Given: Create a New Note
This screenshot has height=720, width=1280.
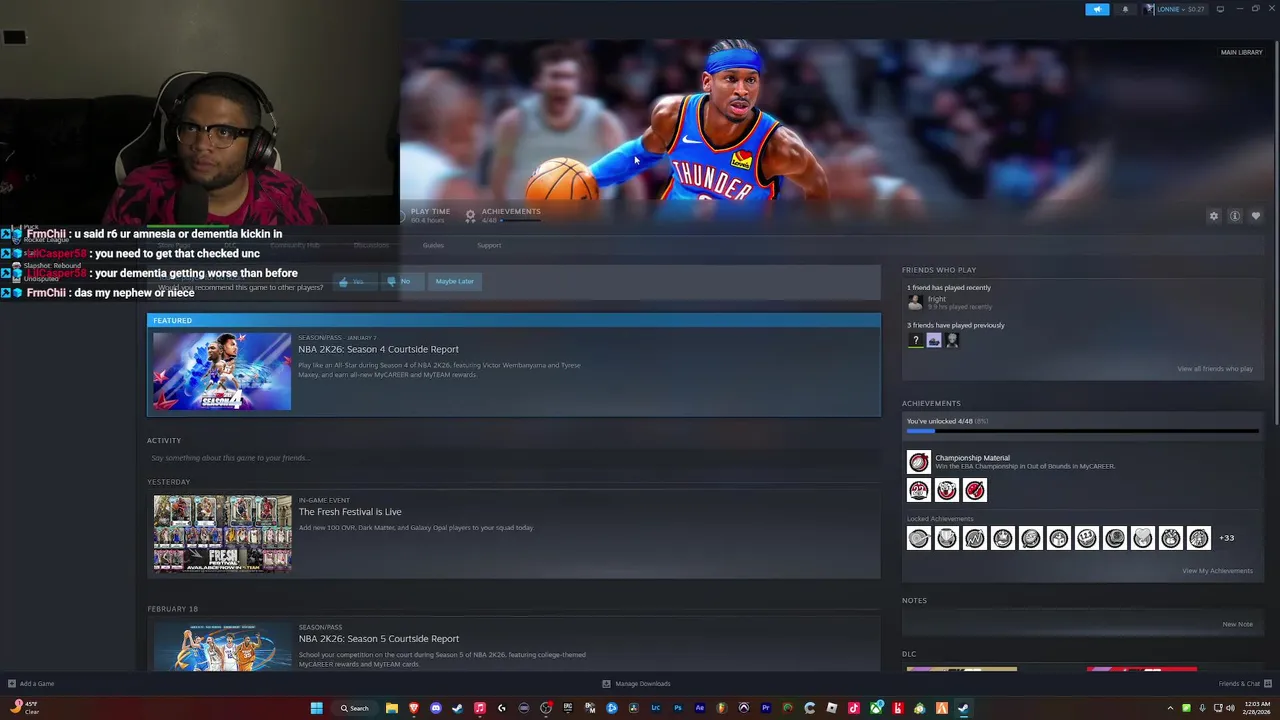Looking at the screenshot, I should [1237, 624].
